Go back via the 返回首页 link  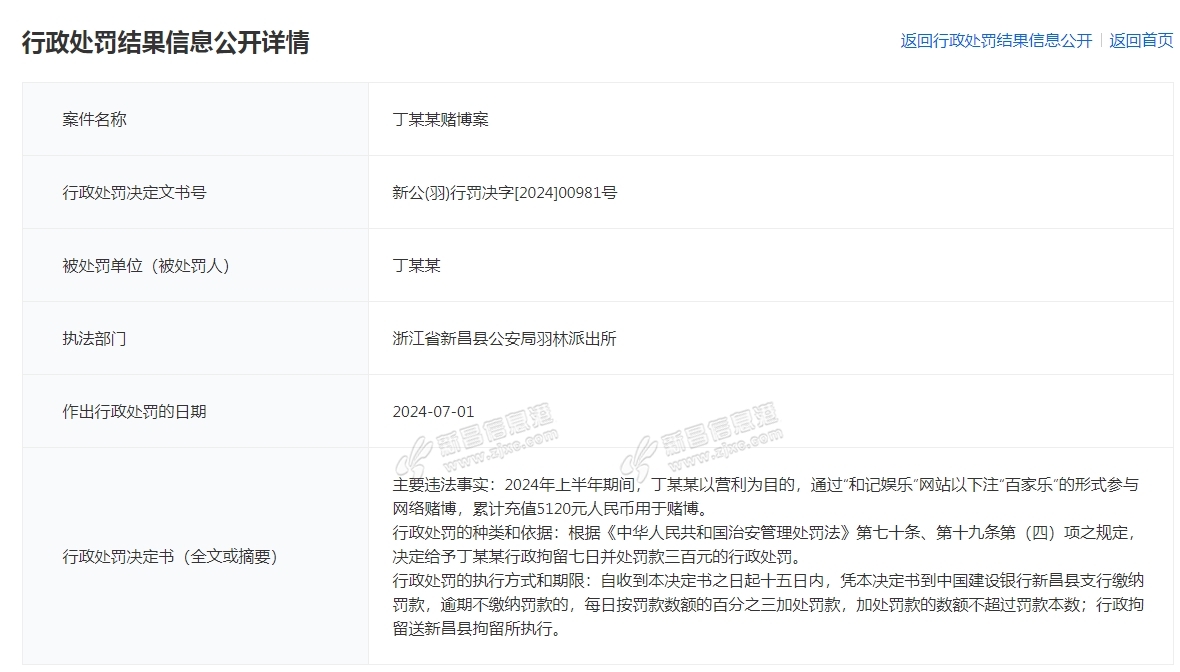coord(1141,41)
